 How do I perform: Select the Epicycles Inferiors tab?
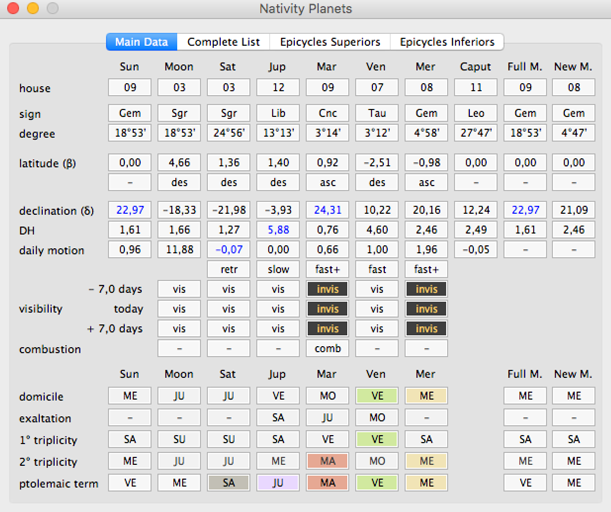point(446,42)
